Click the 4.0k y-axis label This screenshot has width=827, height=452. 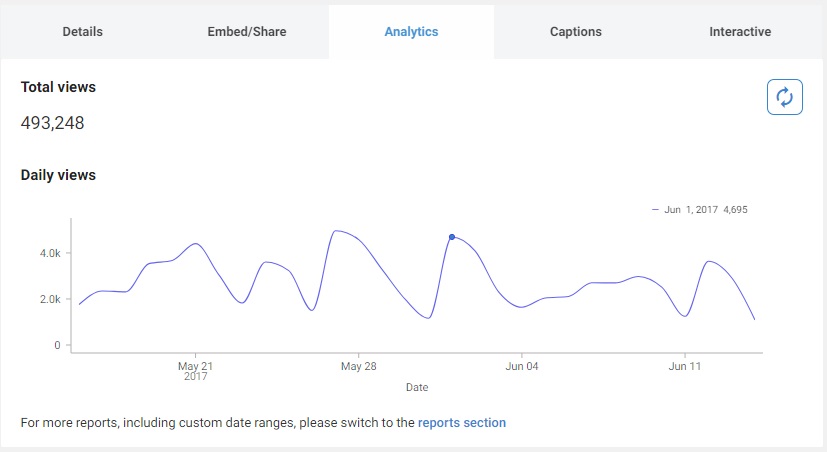49,253
